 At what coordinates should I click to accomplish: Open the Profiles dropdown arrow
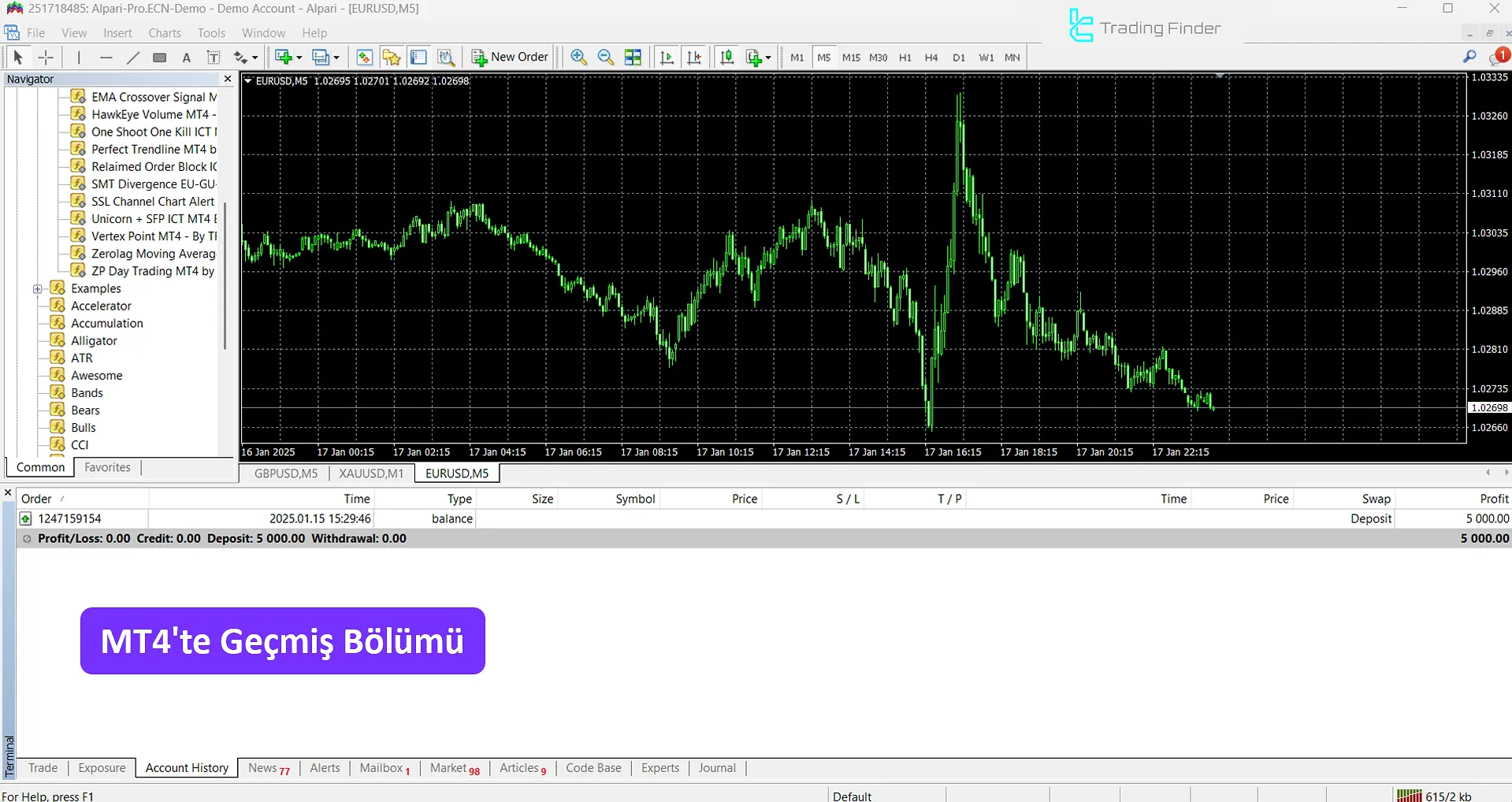coord(336,58)
